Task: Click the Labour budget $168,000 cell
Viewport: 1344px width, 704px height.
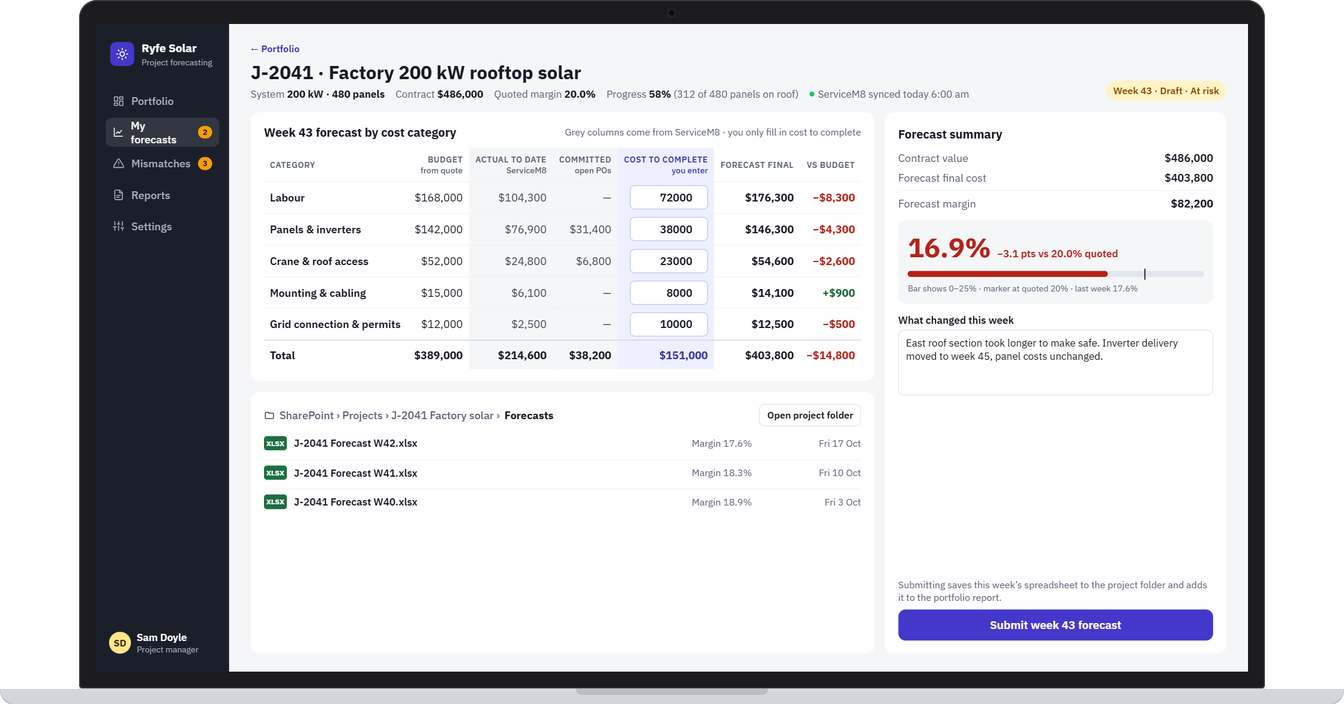Action: tap(439, 198)
